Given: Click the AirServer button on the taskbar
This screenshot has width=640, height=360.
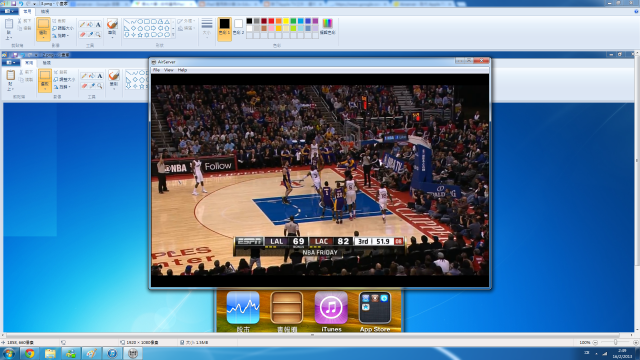Looking at the screenshot, I should point(133,353).
